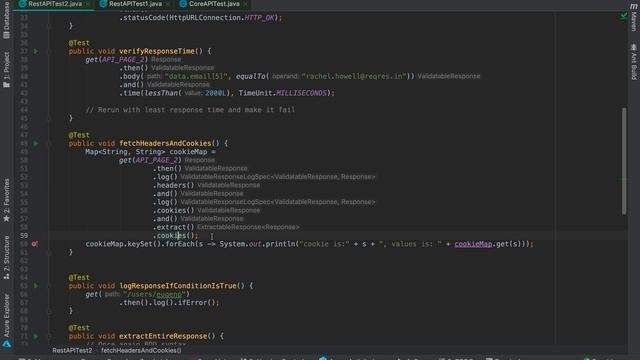Click fetchHeadersAndCookies() in the breadcrumb bar
The image size is (640, 360).
coord(141,350)
